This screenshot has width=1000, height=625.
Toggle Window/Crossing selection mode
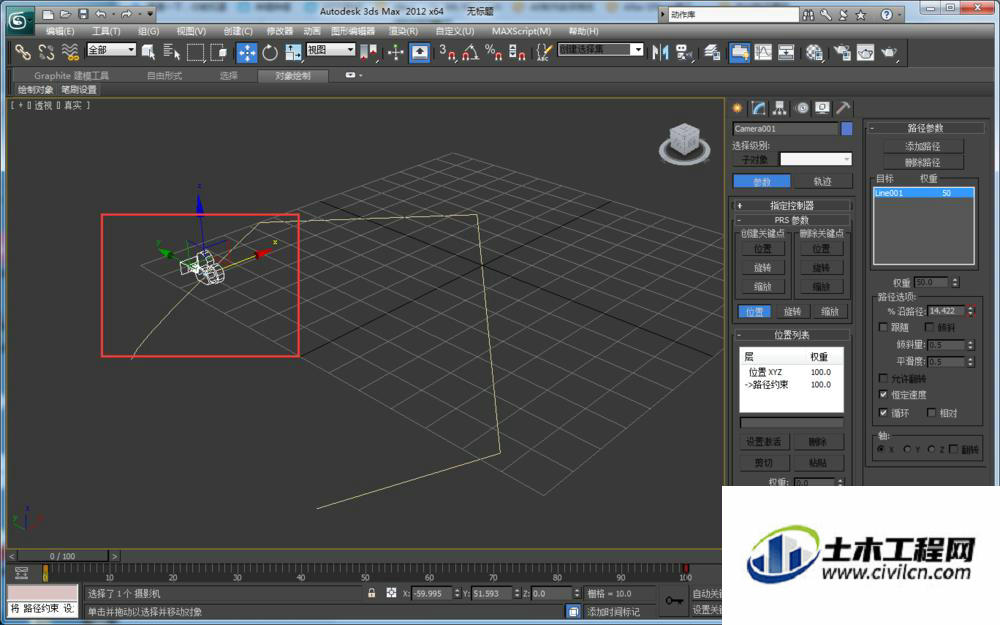tap(219, 52)
